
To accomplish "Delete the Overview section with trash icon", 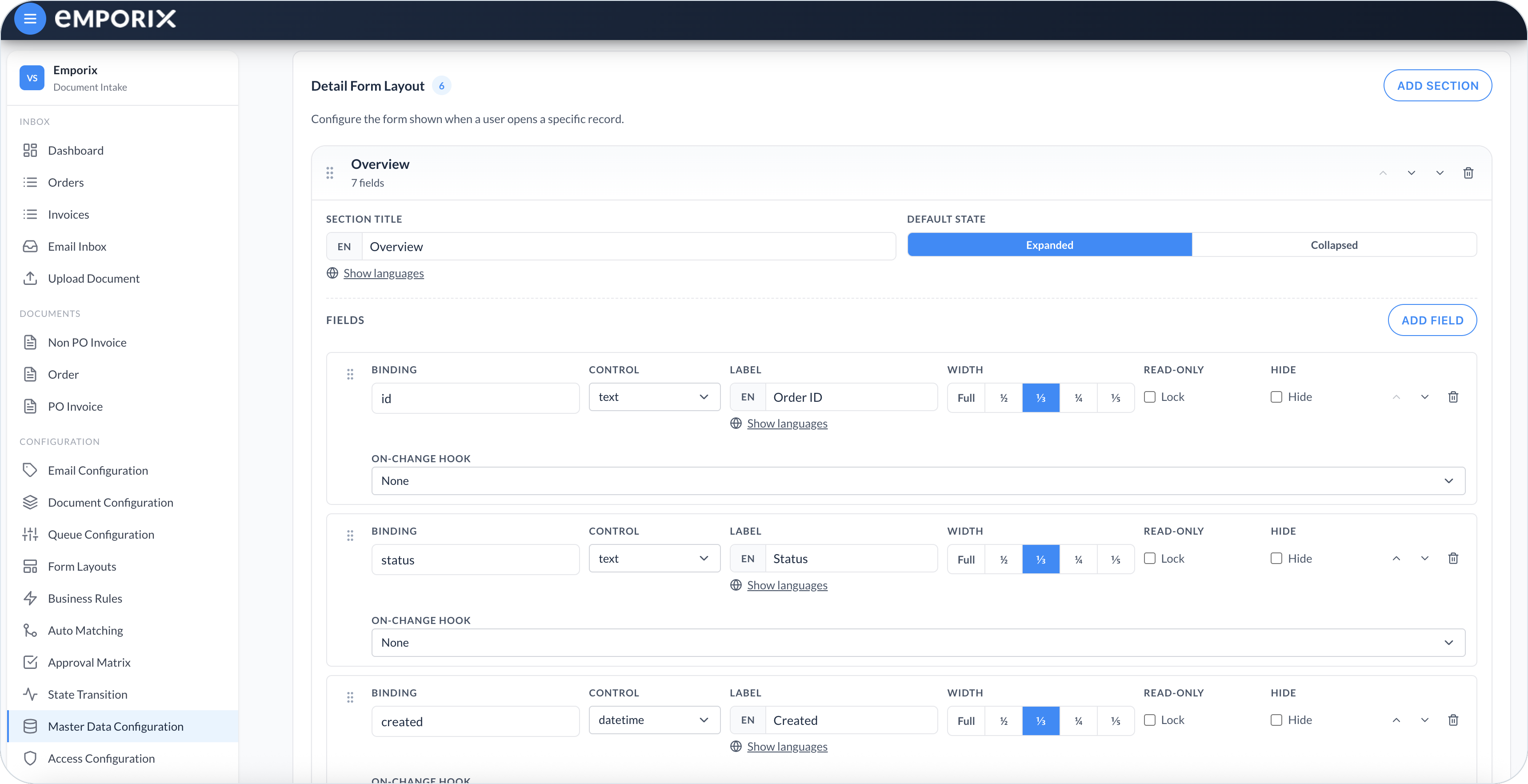I will click(x=1468, y=173).
